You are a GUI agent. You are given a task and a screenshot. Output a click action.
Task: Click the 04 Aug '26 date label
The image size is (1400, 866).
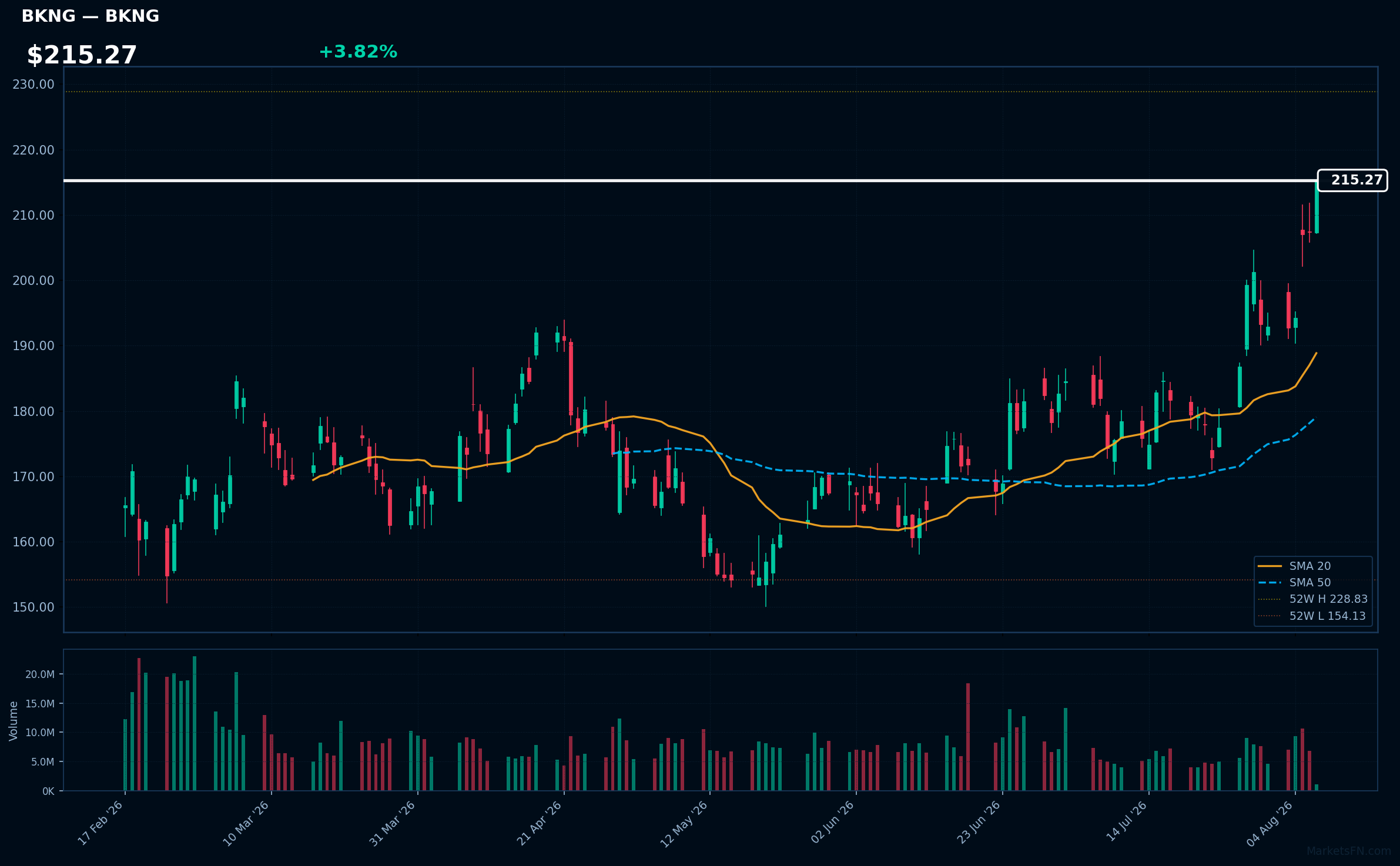coord(1270,824)
